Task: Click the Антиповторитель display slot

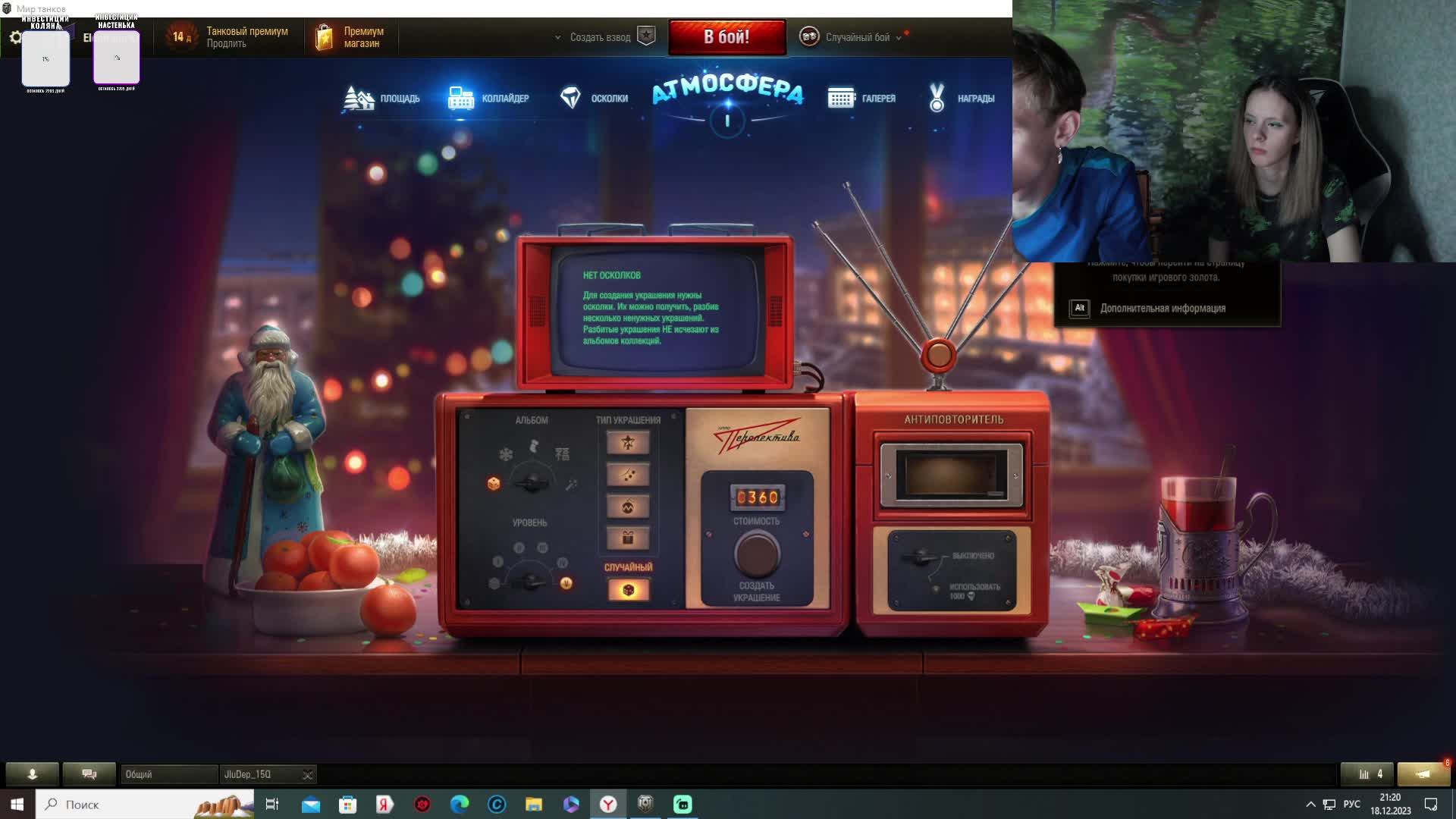Action: (x=951, y=475)
